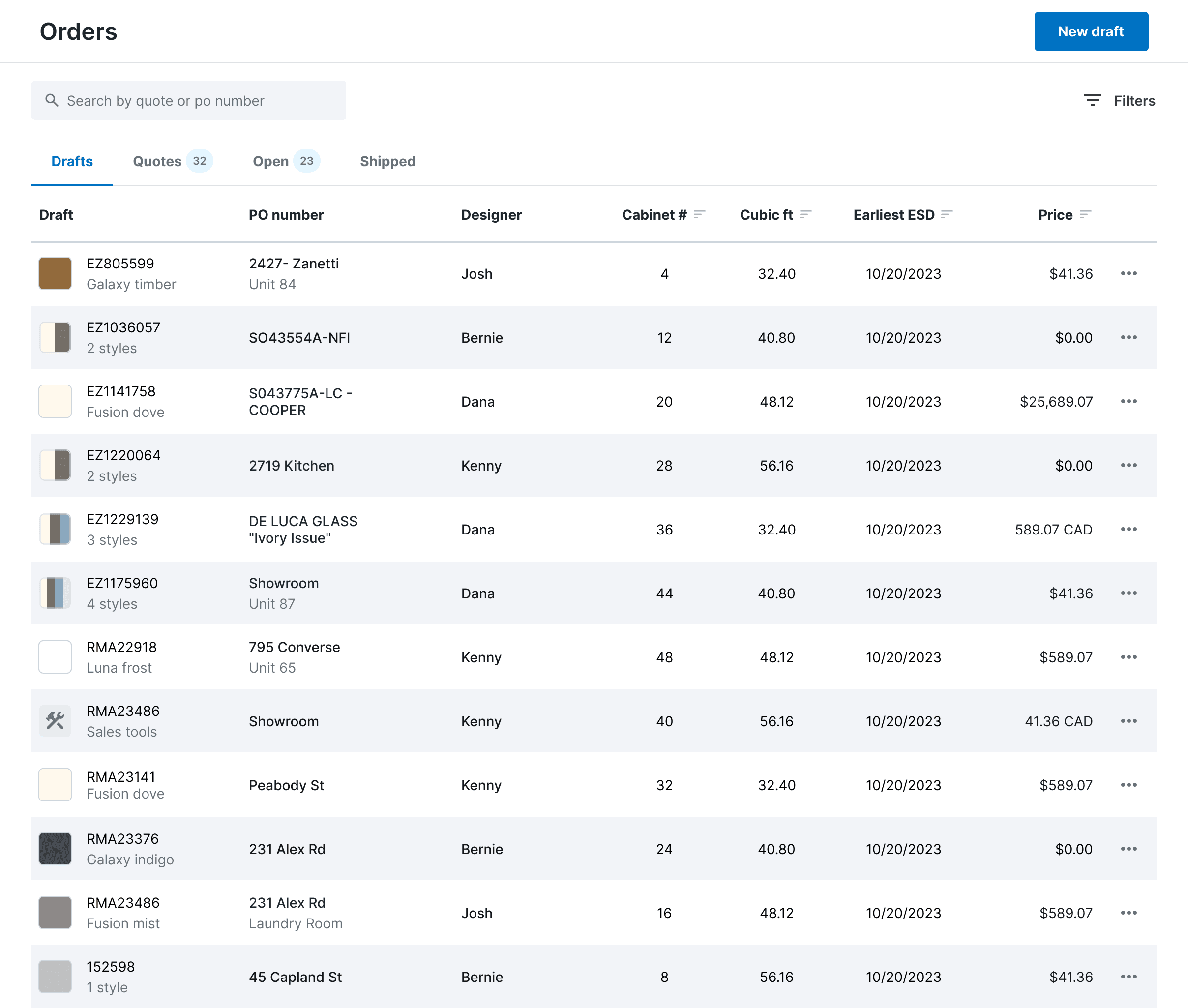Viewport: 1188px width, 1008px height.
Task: Open actions menu for 45 Capland St
Action: [1129, 977]
